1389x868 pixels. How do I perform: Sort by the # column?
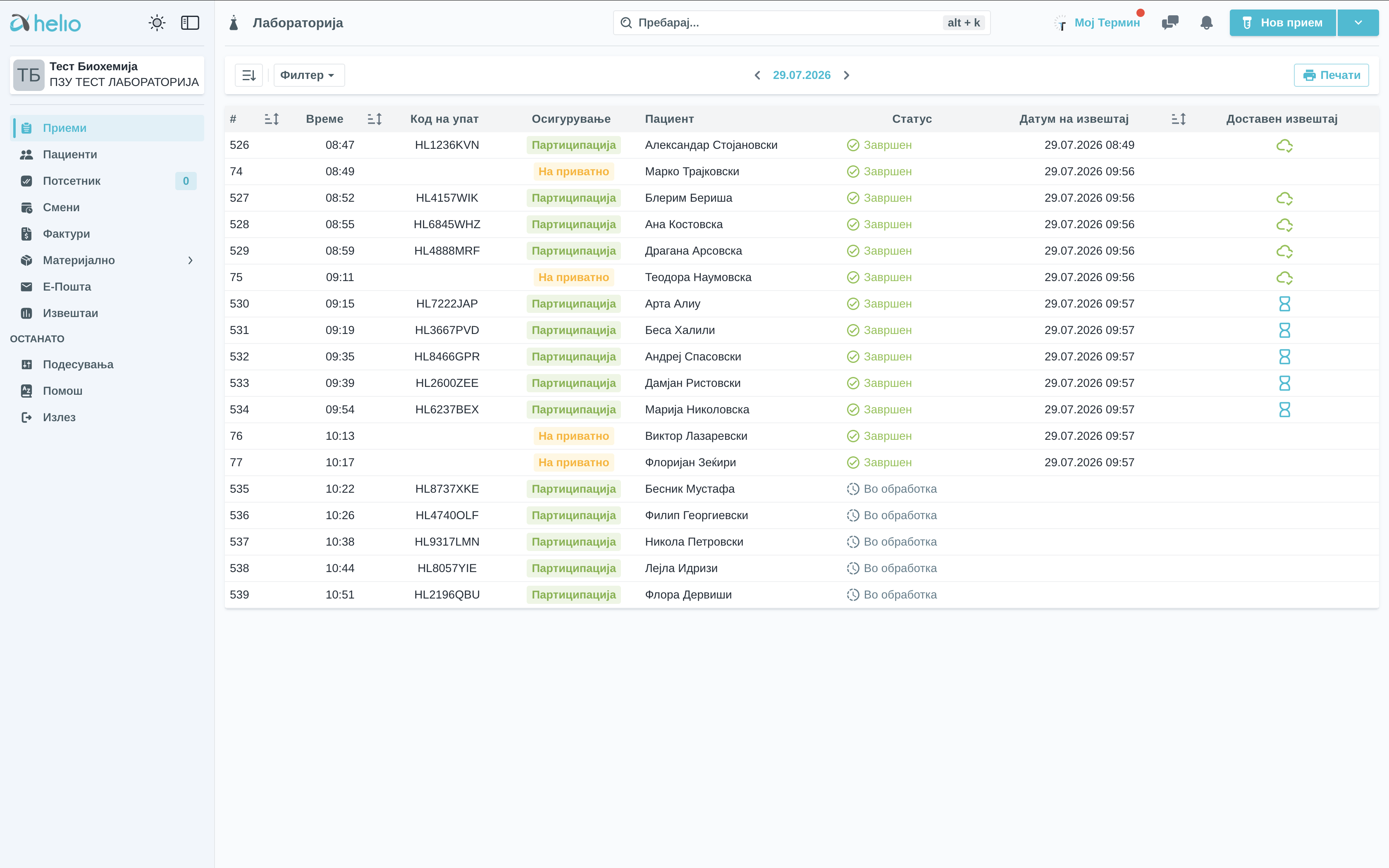(272, 119)
